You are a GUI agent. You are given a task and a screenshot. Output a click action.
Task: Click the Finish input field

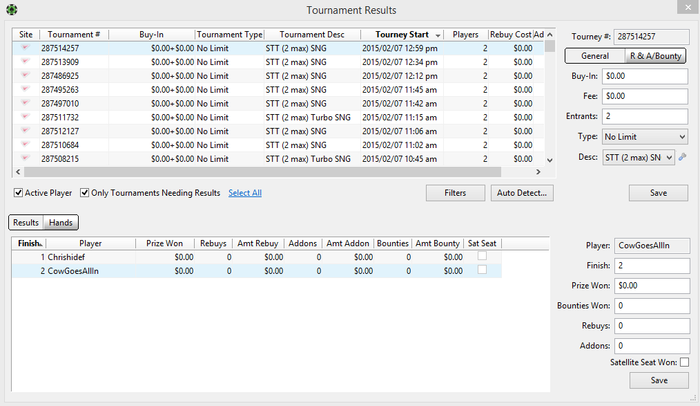click(x=652, y=266)
